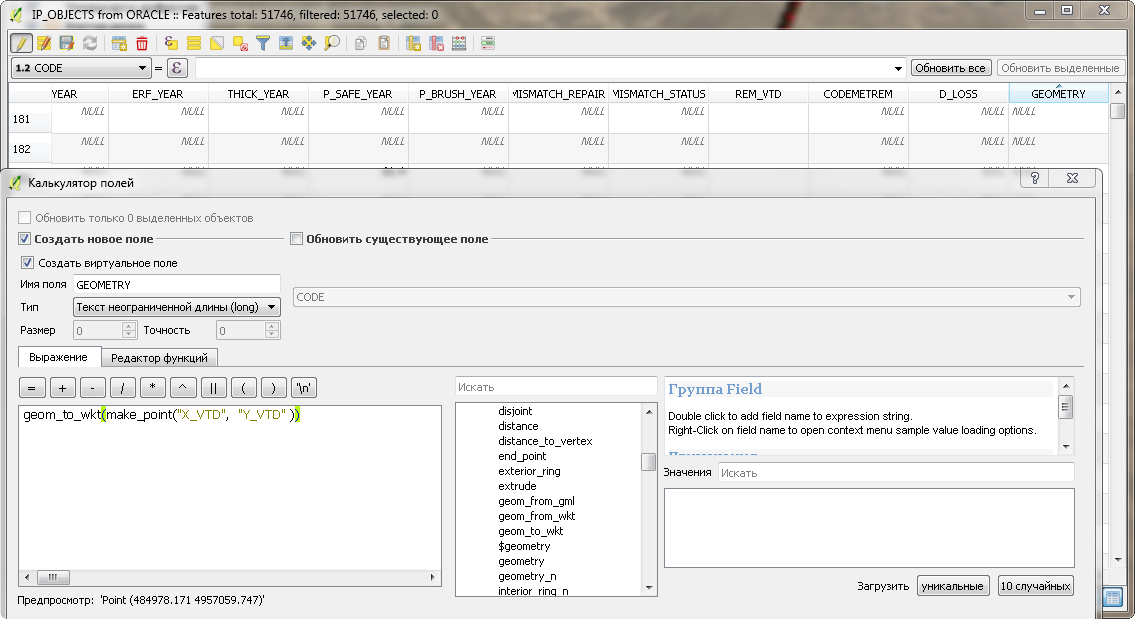Enable 'Обновить существующее поле' checkbox
The image size is (1135, 619).
(296, 239)
